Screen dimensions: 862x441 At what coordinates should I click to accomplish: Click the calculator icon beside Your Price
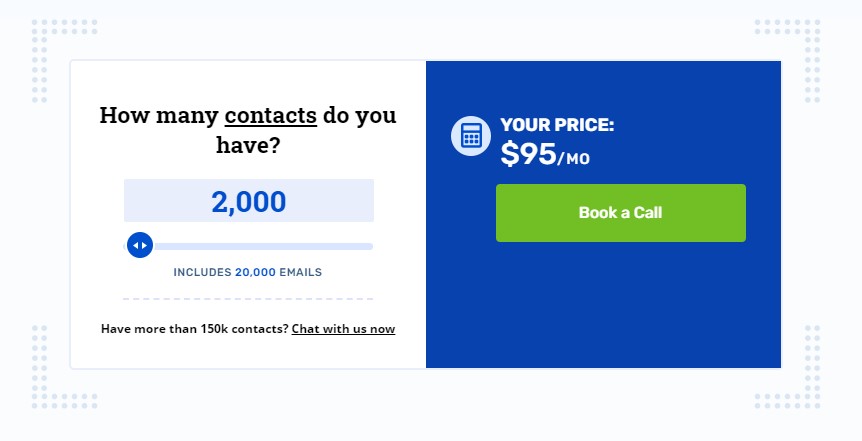coord(471,136)
